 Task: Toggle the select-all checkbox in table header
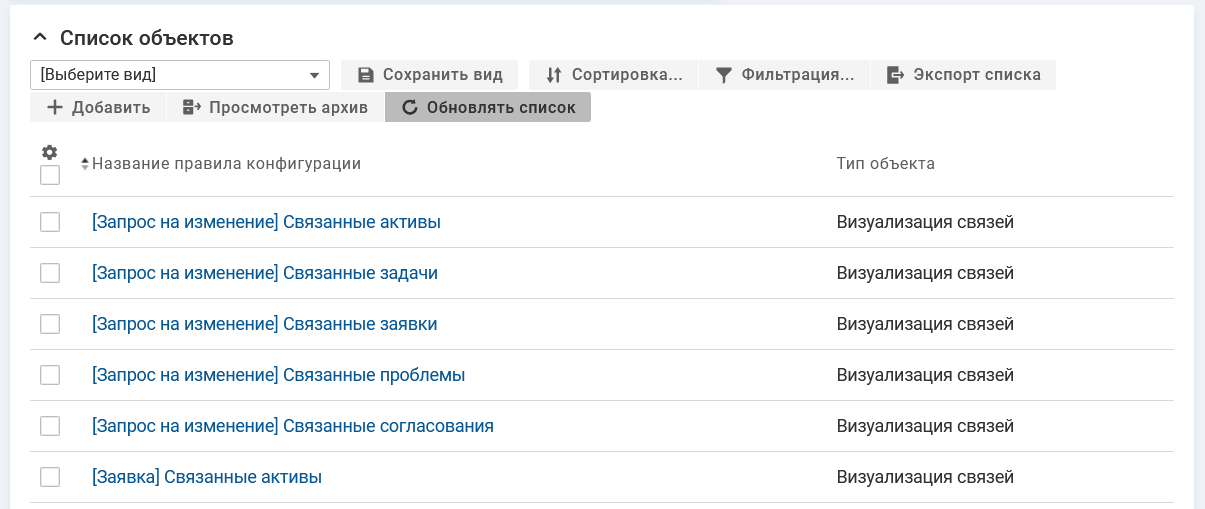click(x=50, y=175)
